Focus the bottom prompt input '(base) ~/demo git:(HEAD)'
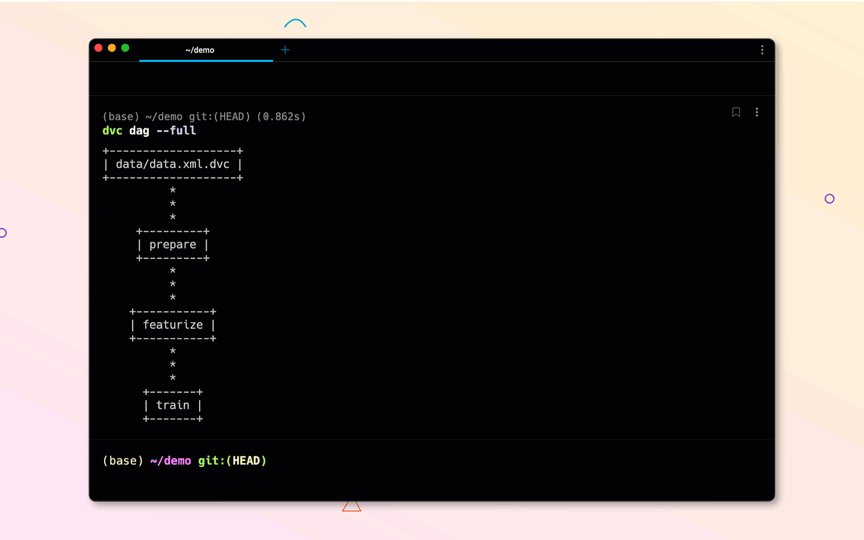 [185, 461]
